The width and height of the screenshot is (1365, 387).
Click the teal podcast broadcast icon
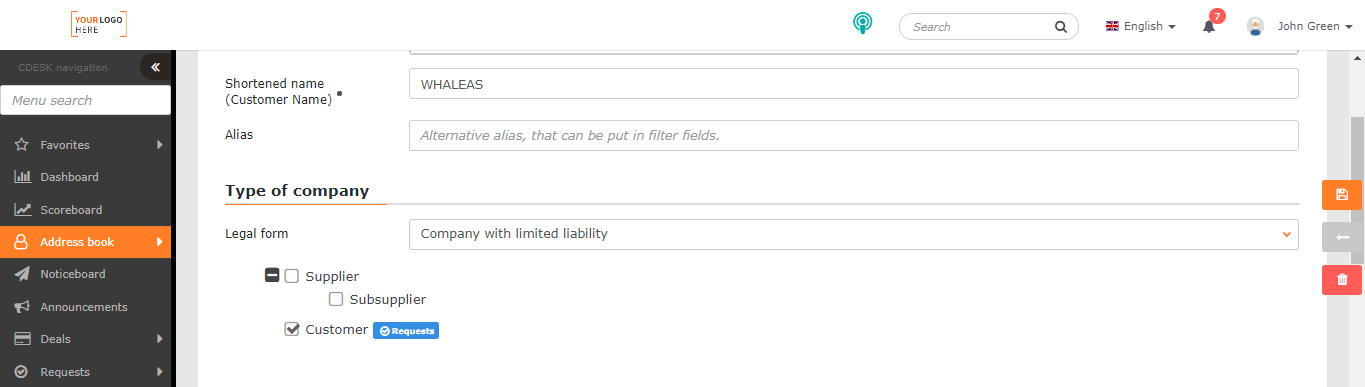861,25
